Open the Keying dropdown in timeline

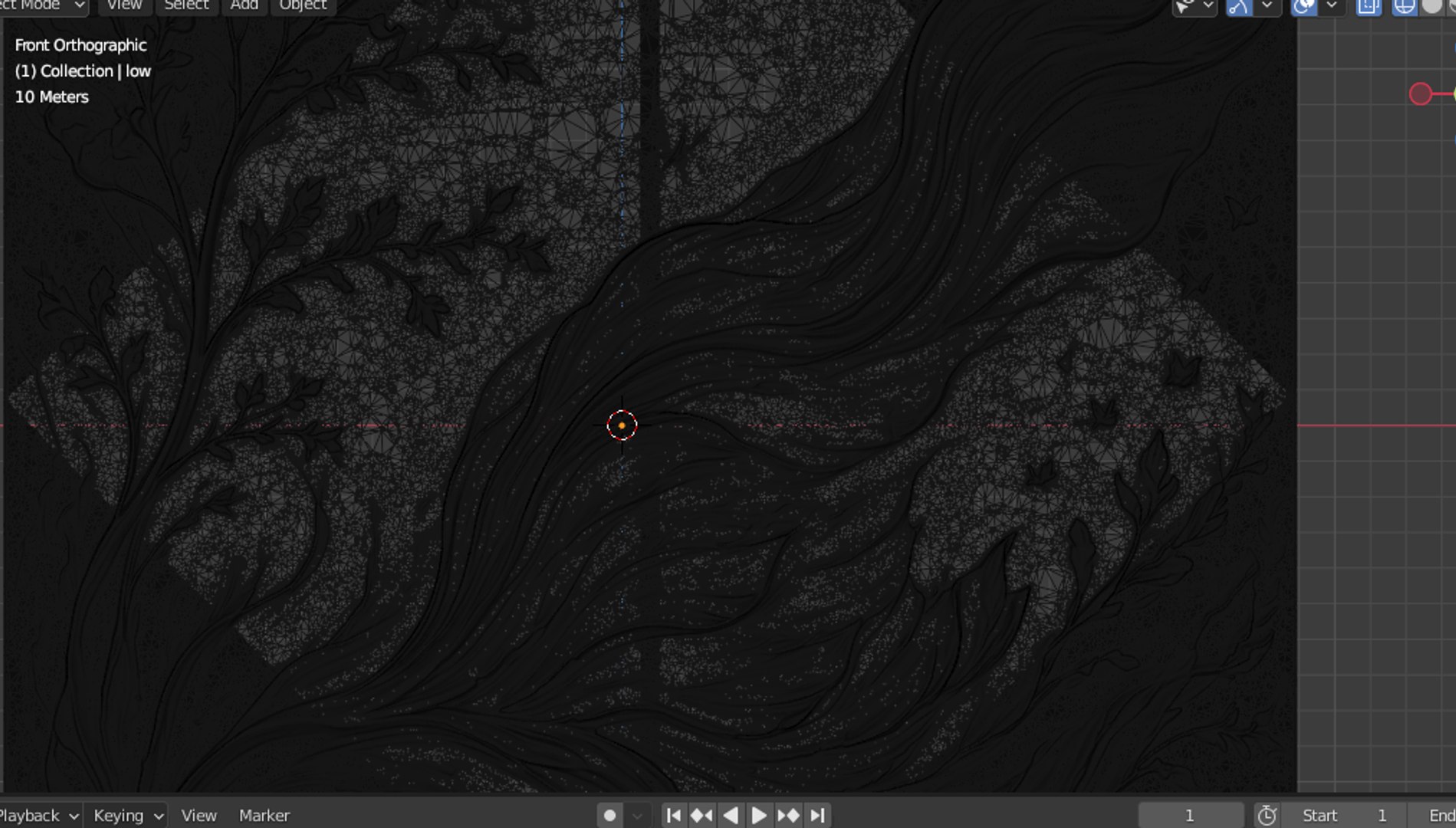coord(127,815)
